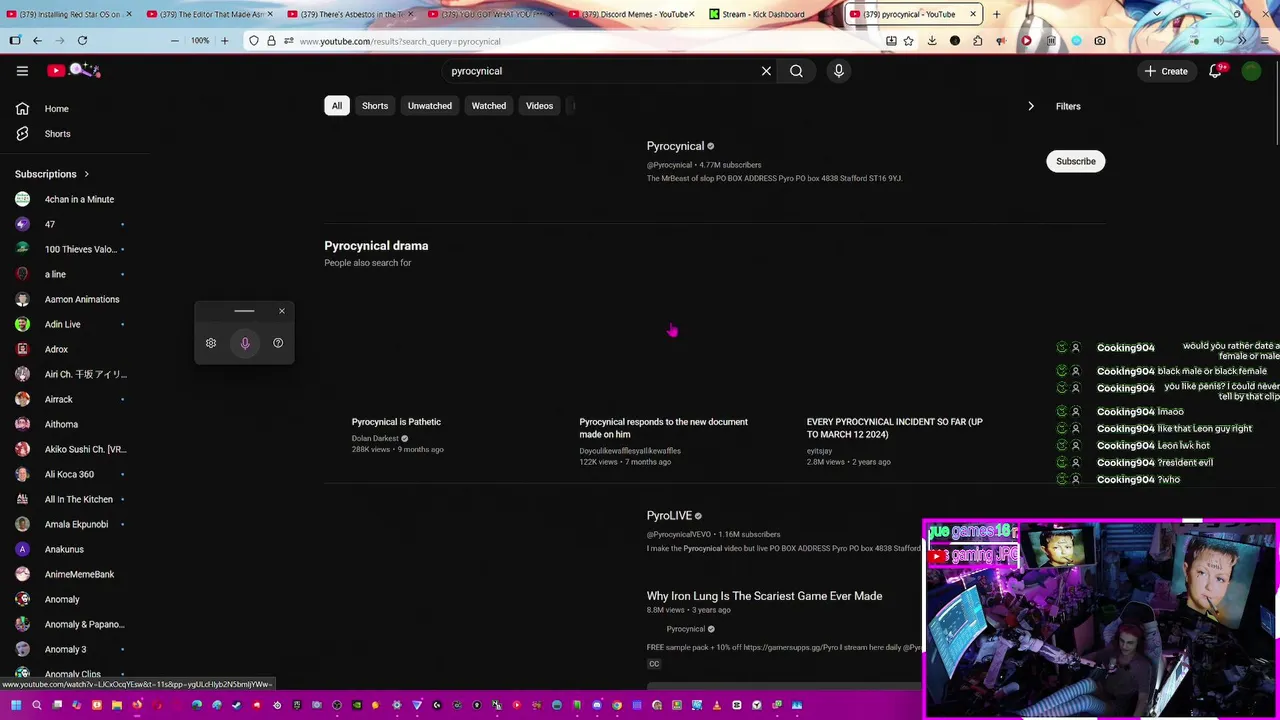Open the 100 Thieves Valorant subscription
This screenshot has width=1280, height=720.
pos(80,249)
